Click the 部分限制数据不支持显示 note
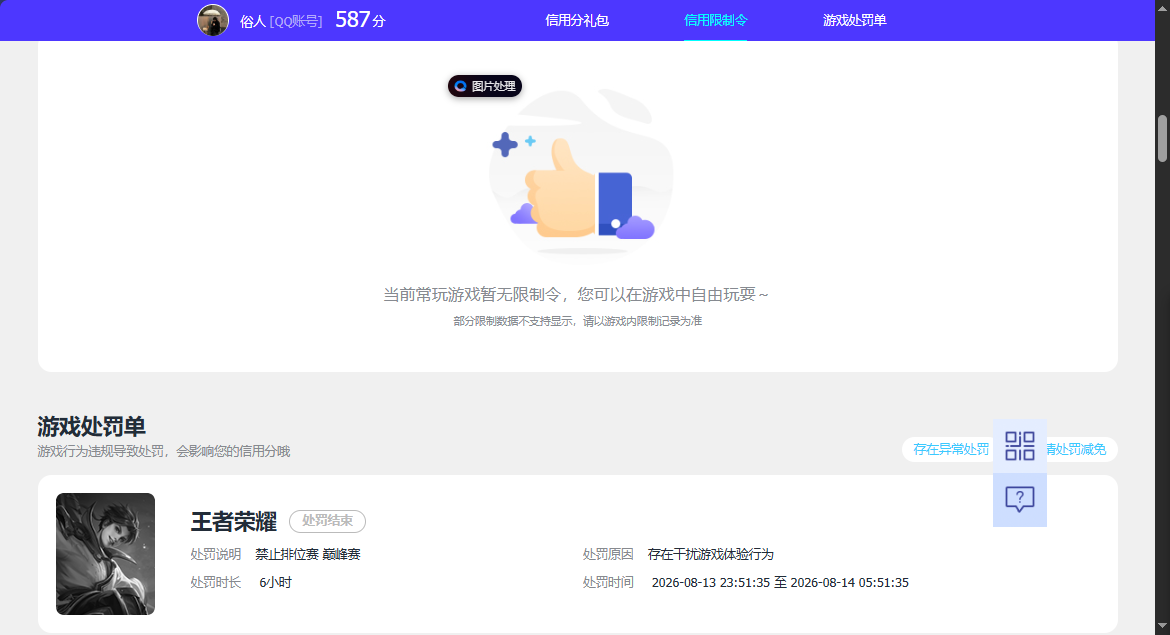 (x=578, y=321)
